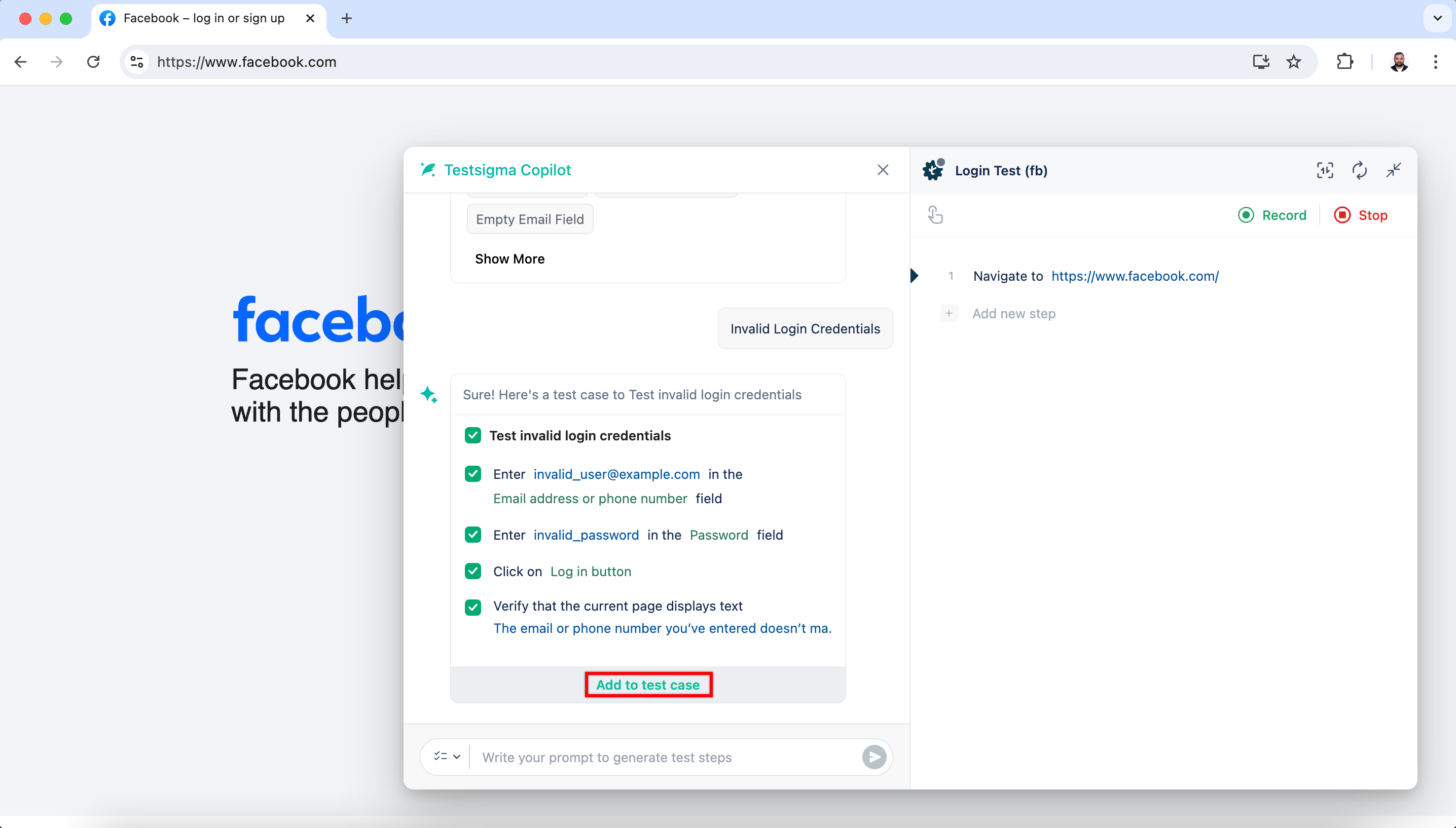Click the prompt text input field
Image resolution: width=1456 pixels, height=828 pixels.
pyautogui.click(x=666, y=757)
